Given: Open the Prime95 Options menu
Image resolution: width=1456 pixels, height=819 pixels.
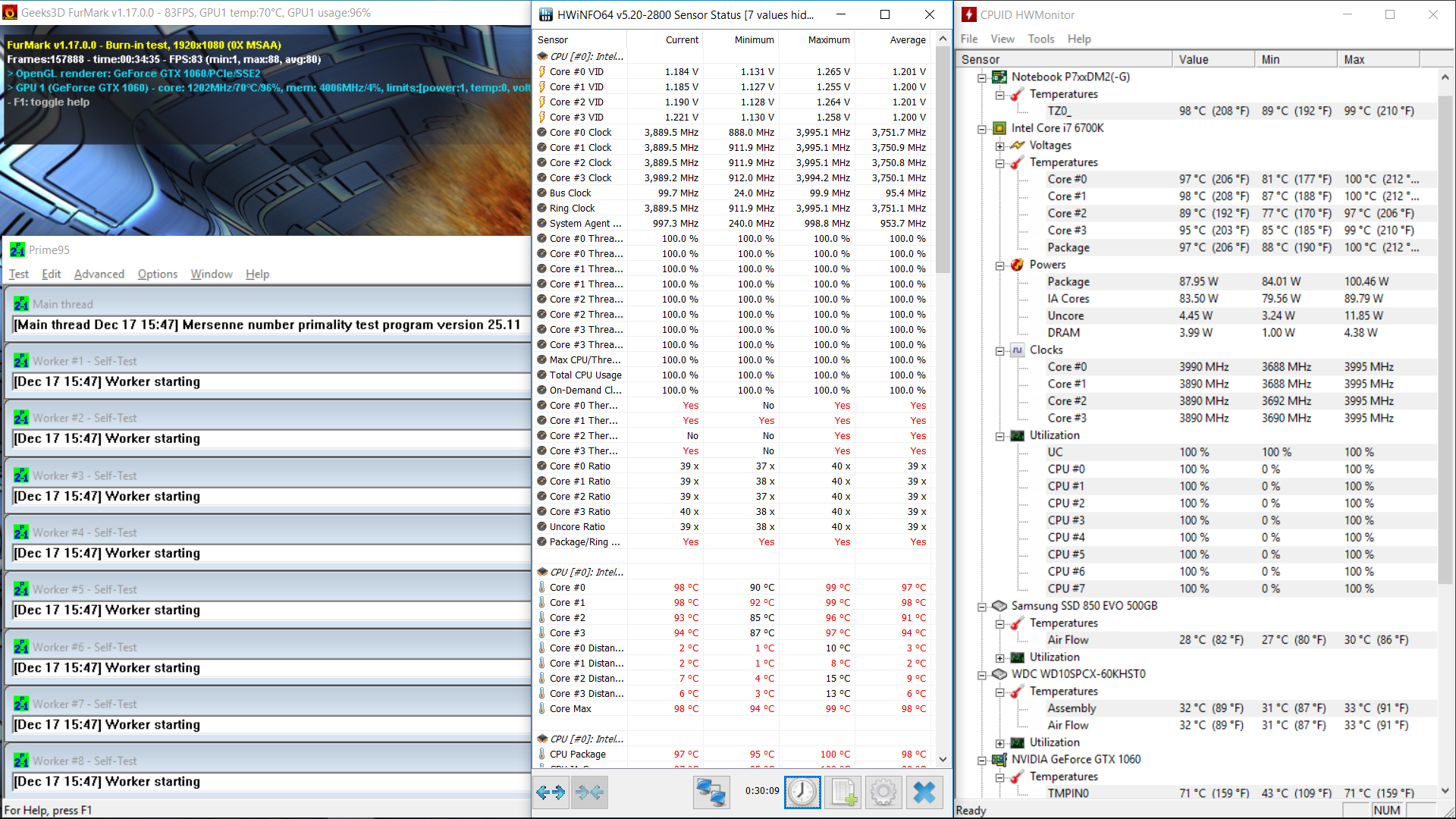Looking at the screenshot, I should click(x=158, y=274).
